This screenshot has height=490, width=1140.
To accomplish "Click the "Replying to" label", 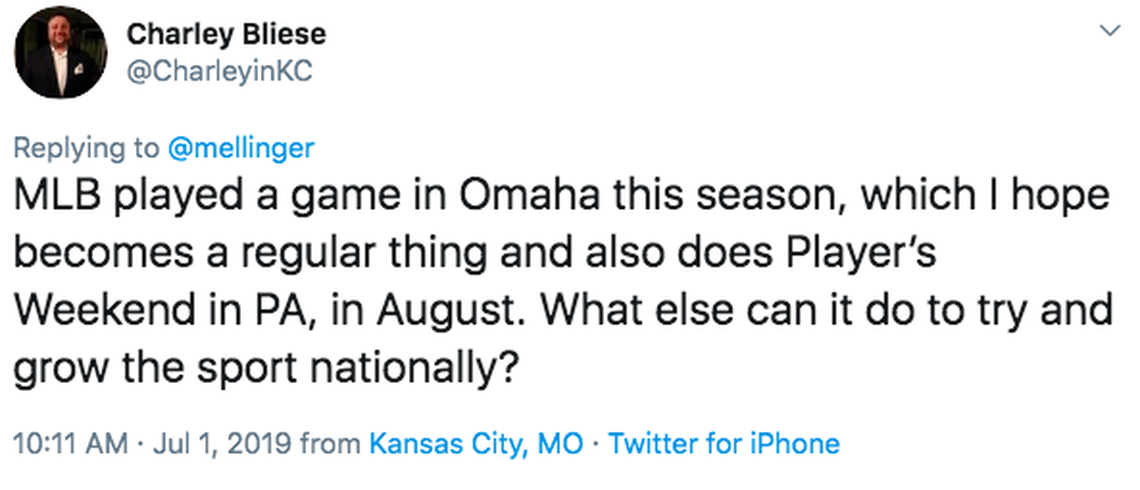I will coord(85,148).
